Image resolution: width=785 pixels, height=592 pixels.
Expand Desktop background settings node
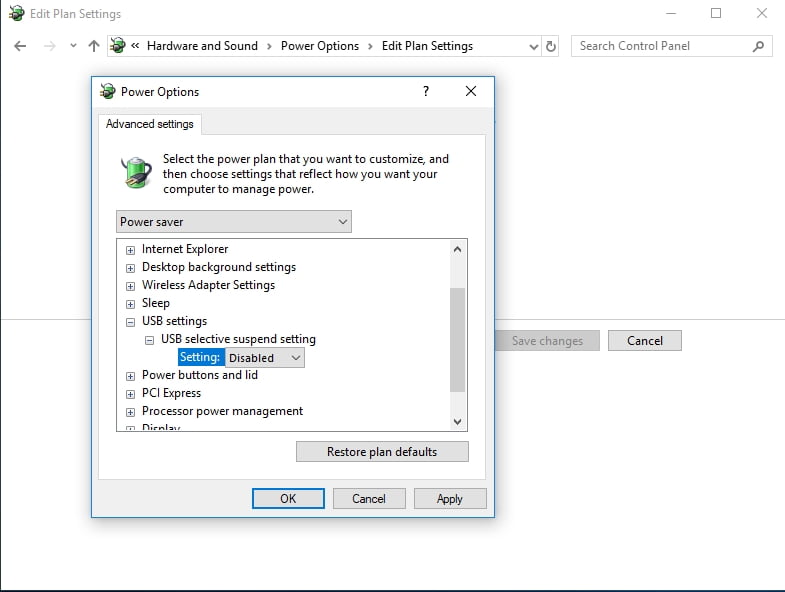[x=130, y=268]
